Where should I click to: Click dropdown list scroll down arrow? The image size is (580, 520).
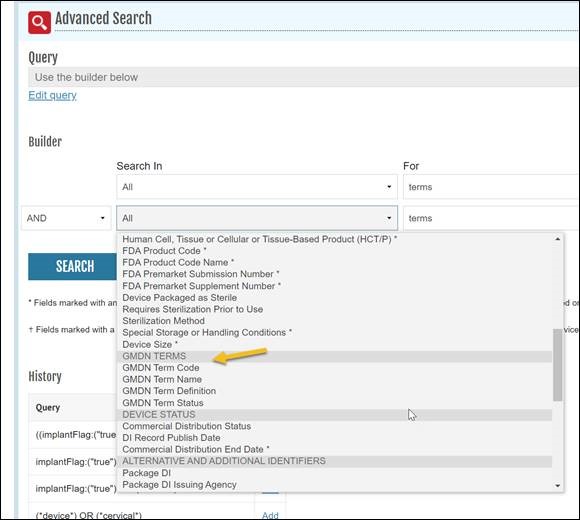click(x=557, y=486)
